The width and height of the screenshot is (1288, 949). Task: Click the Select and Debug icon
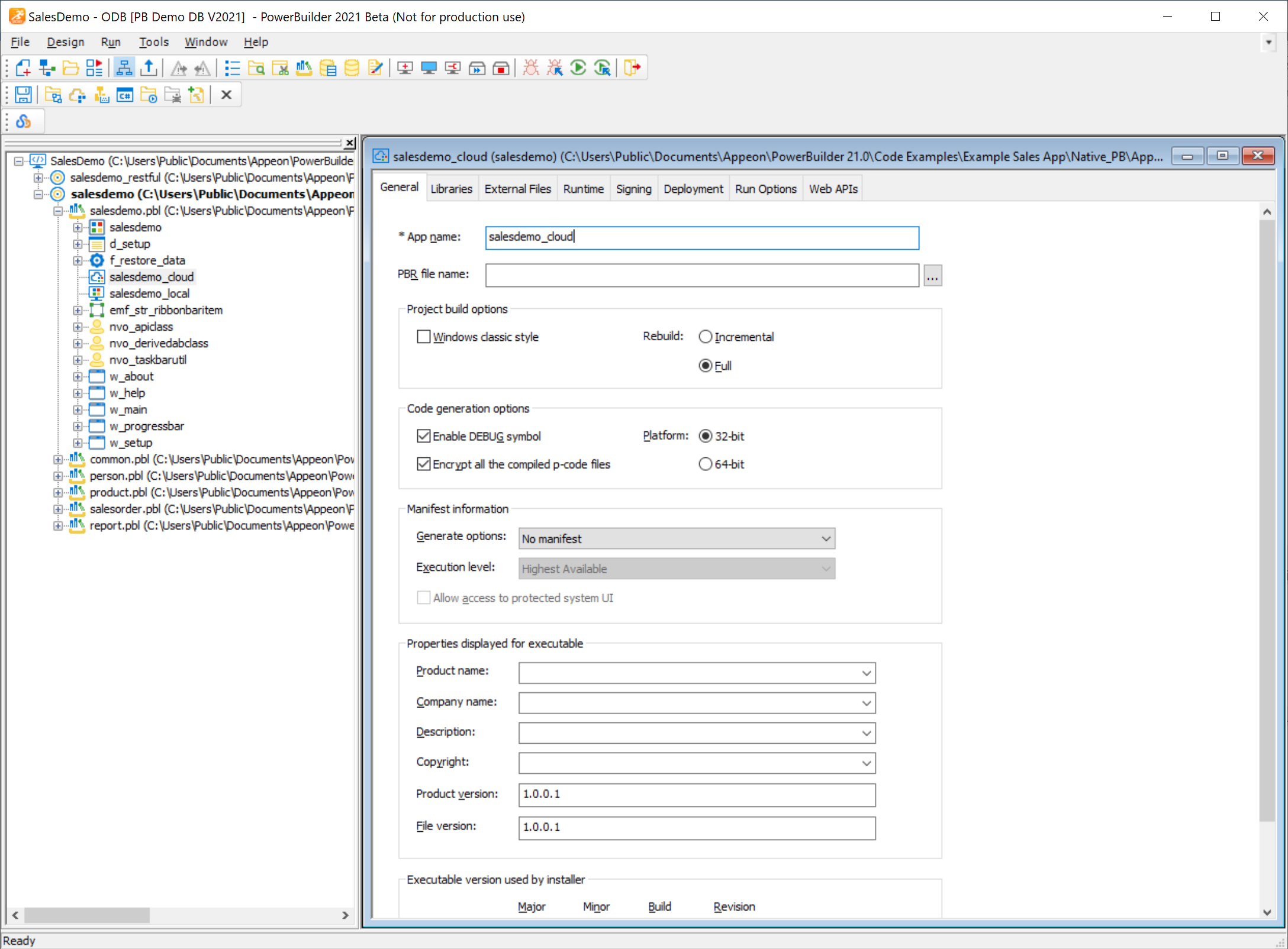pyautogui.click(x=555, y=68)
